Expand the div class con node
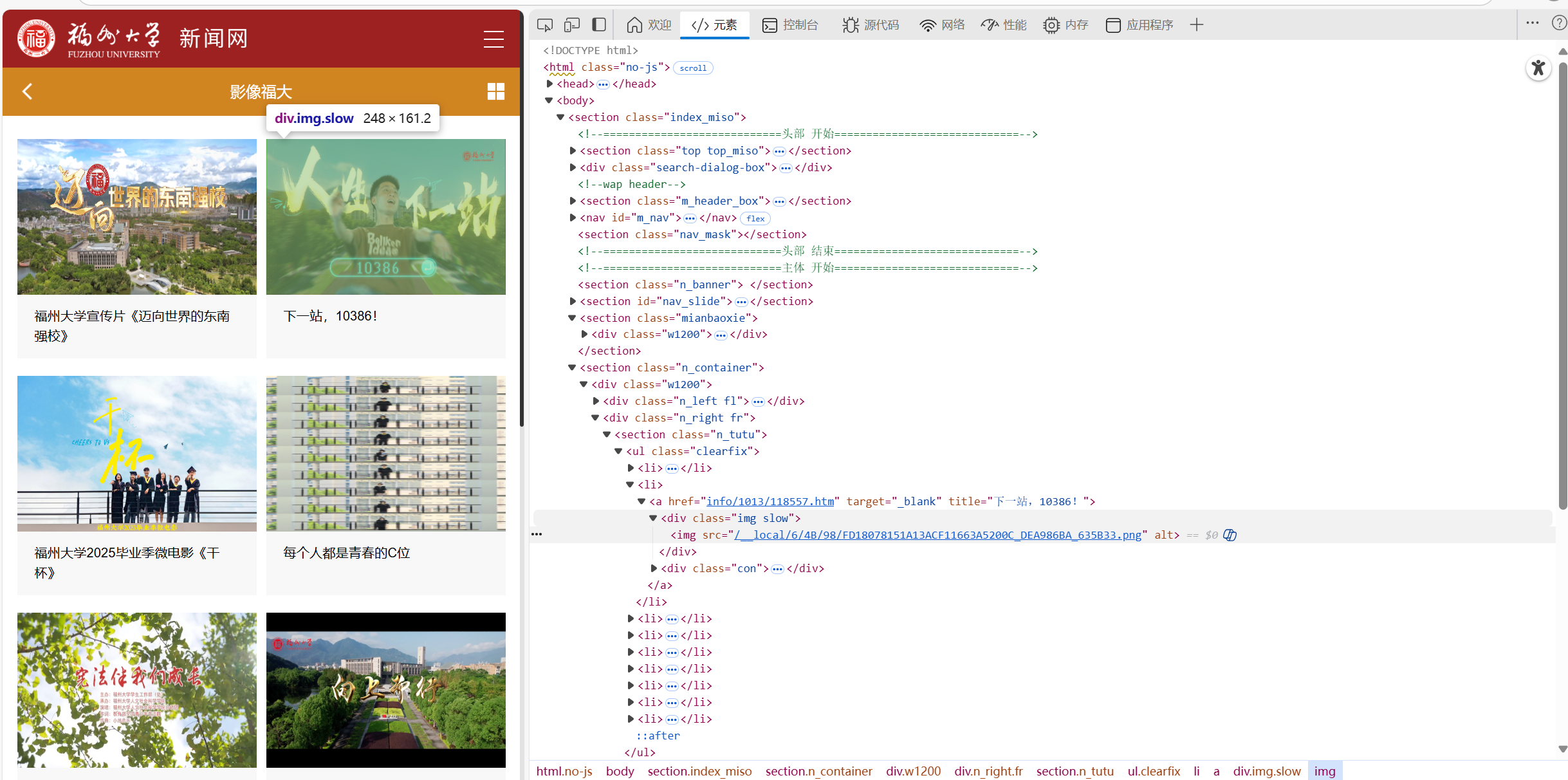Viewport: 1568px width, 780px height. click(x=654, y=568)
